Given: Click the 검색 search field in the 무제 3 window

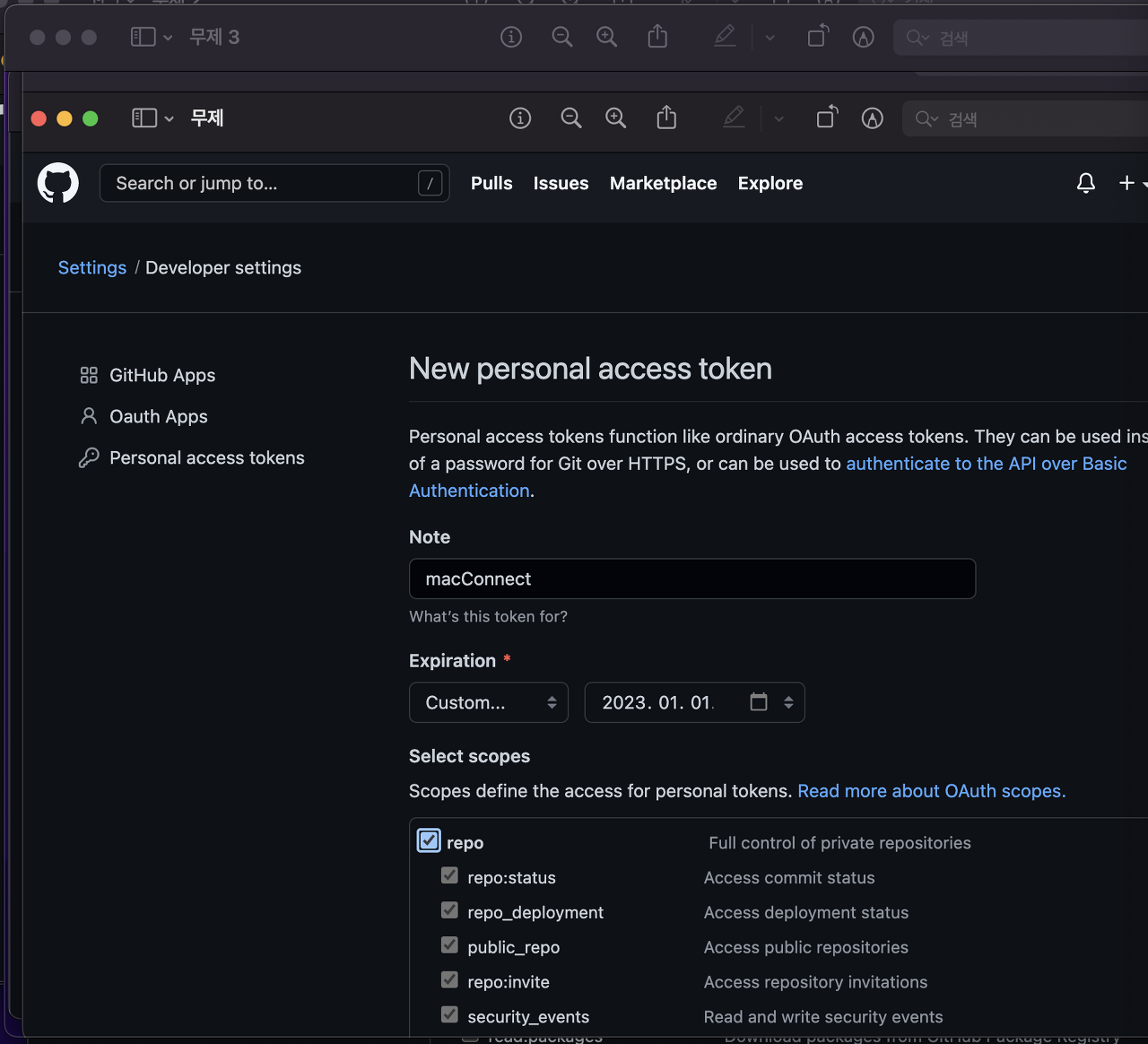Looking at the screenshot, I should click(1021, 37).
